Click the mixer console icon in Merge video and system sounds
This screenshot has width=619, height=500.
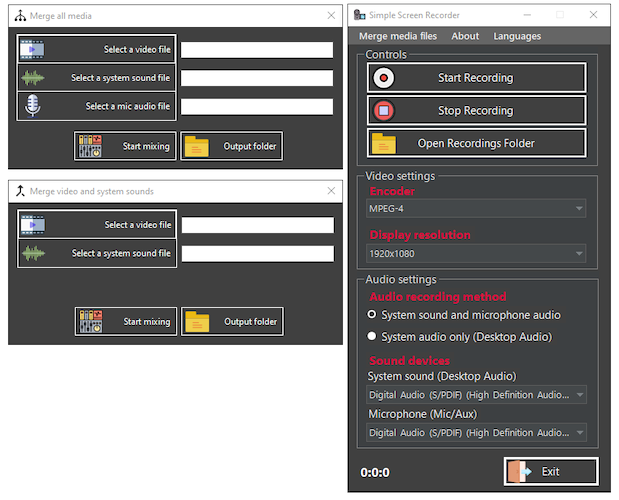point(91,321)
